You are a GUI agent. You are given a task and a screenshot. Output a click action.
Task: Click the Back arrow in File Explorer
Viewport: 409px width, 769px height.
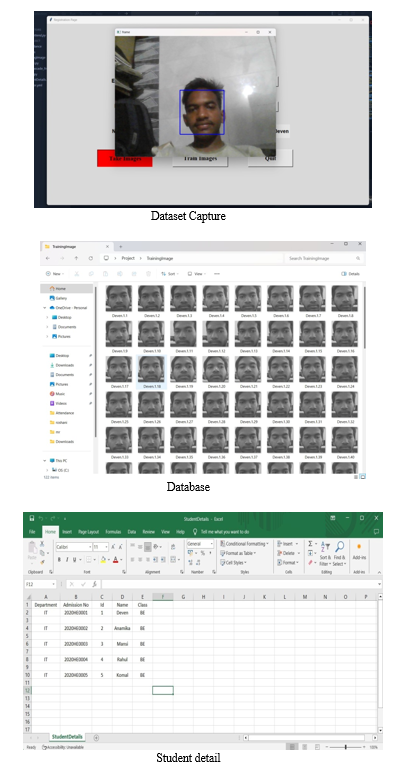click(x=48, y=258)
